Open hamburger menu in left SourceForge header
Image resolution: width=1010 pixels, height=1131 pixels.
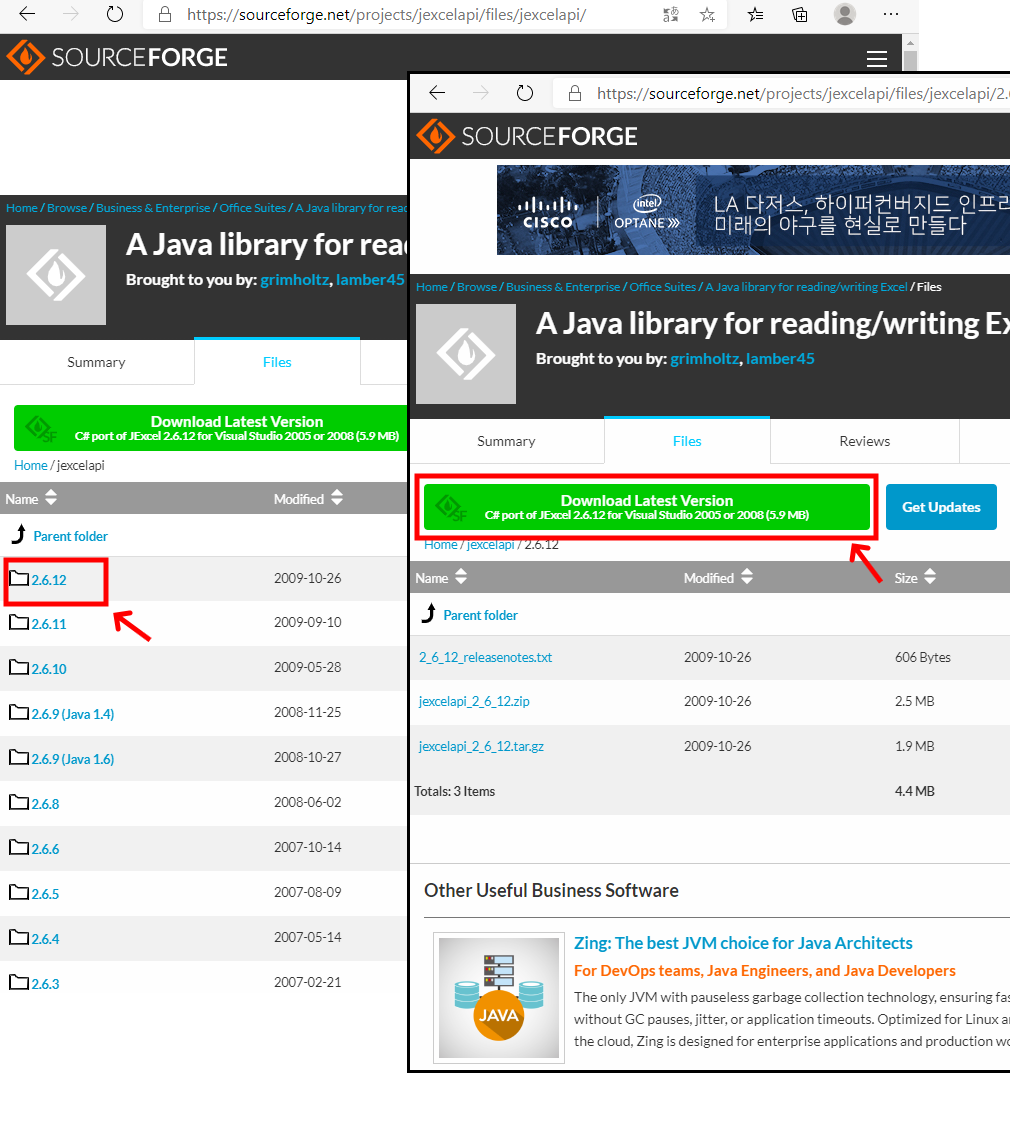pyautogui.click(x=877, y=59)
